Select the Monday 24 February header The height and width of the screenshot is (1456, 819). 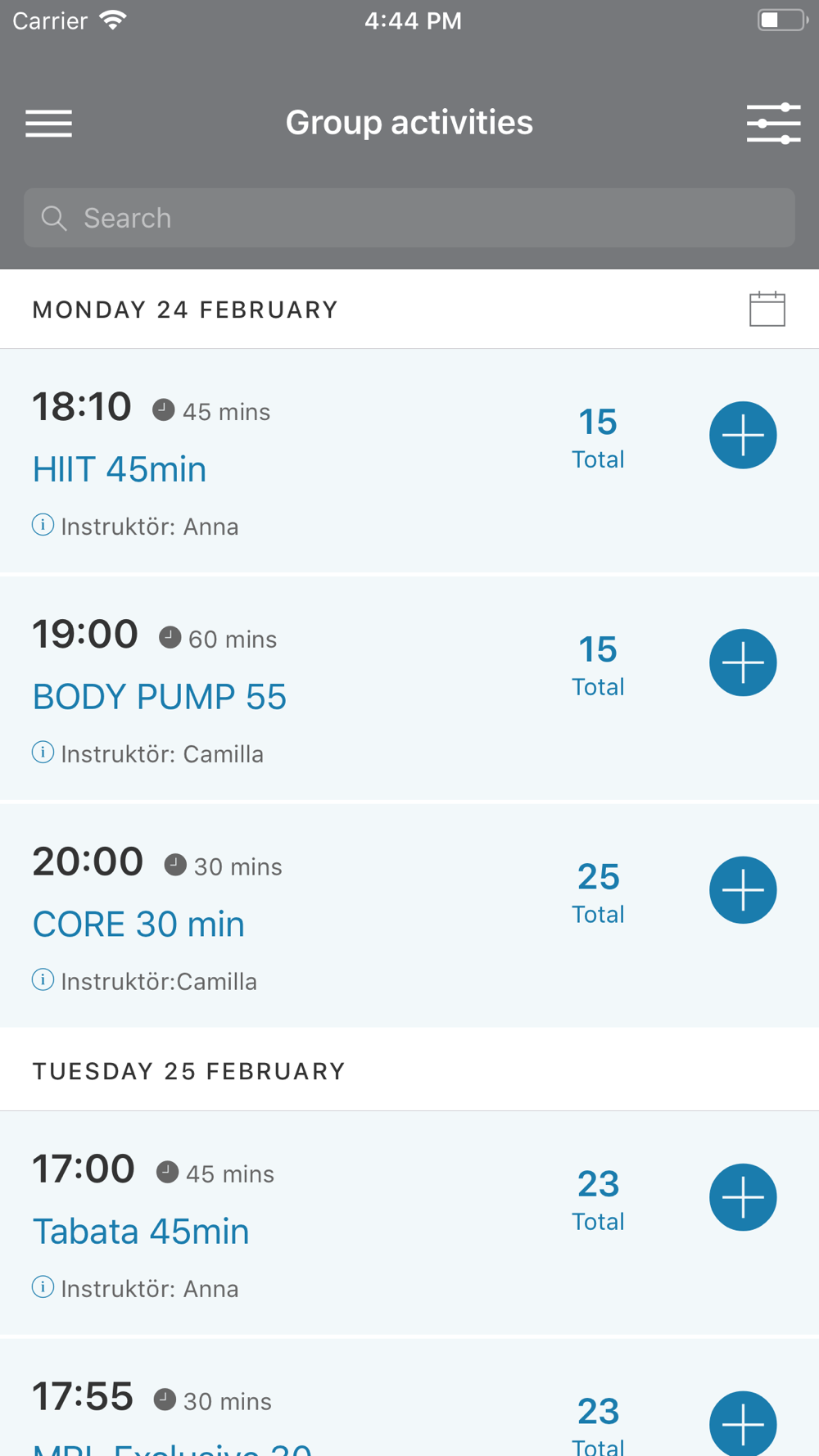pos(185,310)
